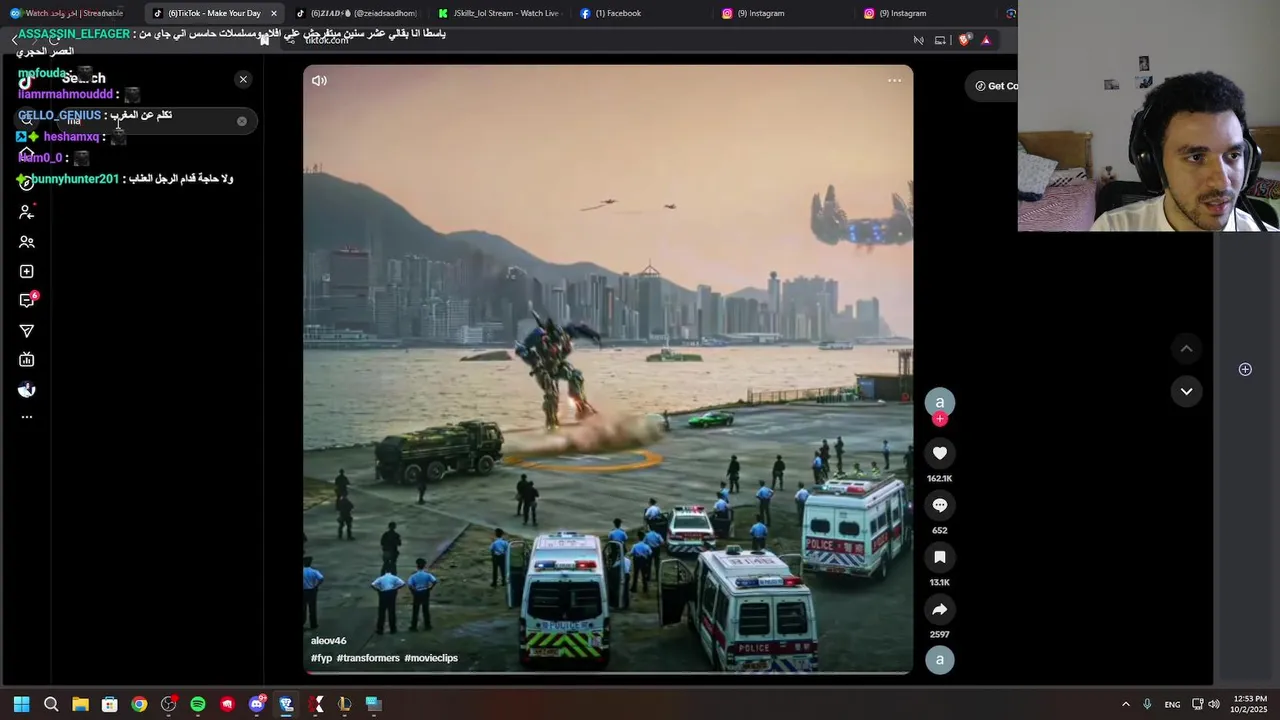The width and height of the screenshot is (1280, 720).
Task: Click the circled plus icon at right edge
Action: pyautogui.click(x=1245, y=369)
